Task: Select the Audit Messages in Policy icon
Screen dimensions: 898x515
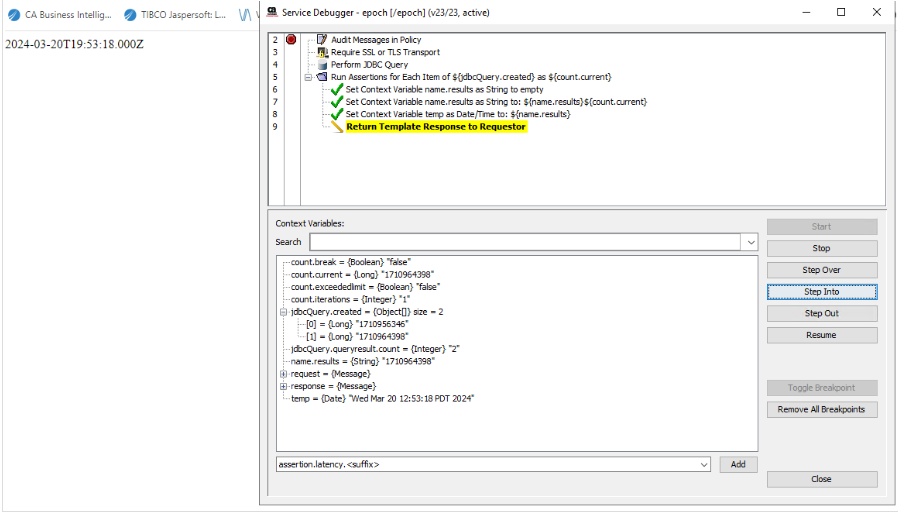Action: [x=322, y=40]
